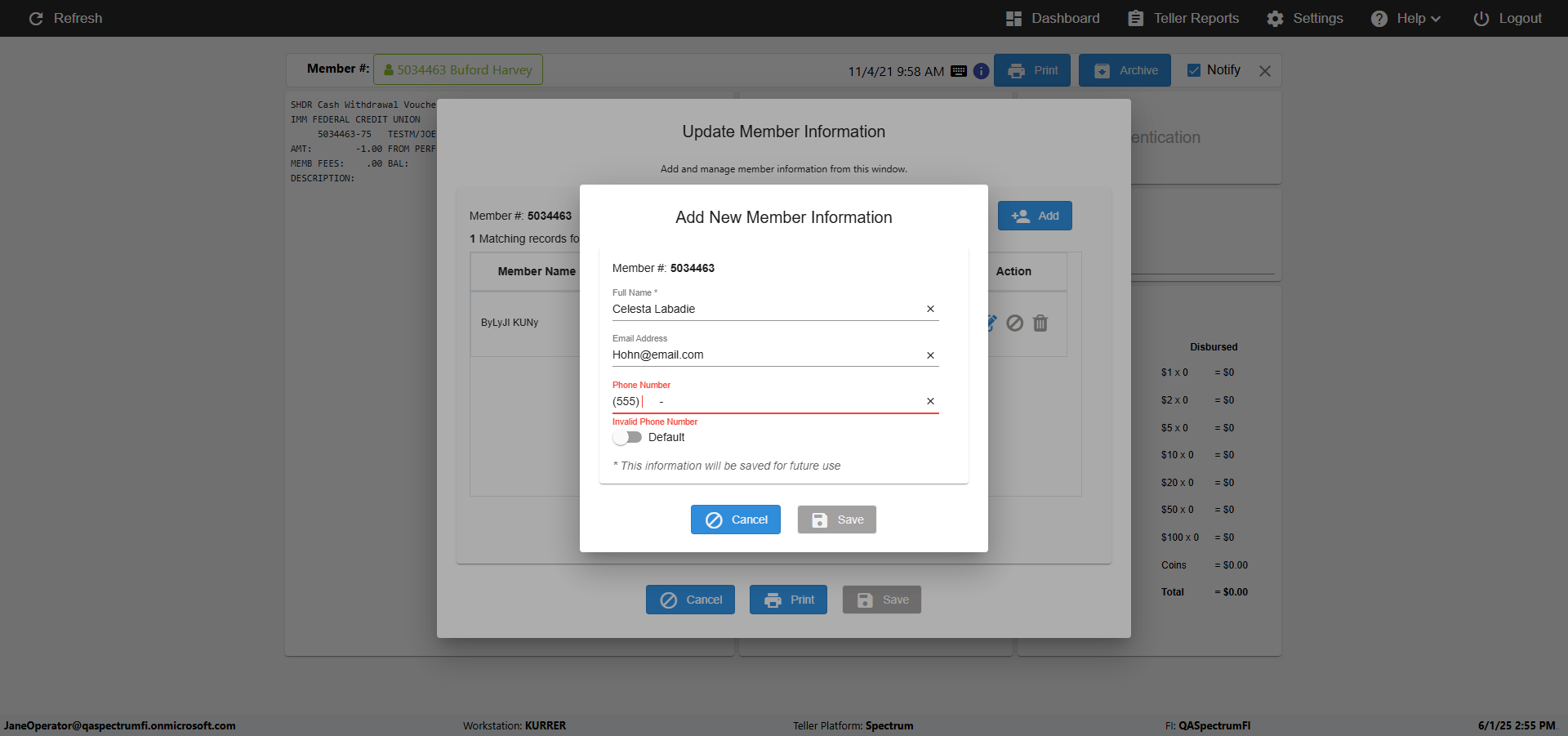Screen dimensions: 1568x736
Task: Click the Refresh button in top bar
Action: (65, 18)
